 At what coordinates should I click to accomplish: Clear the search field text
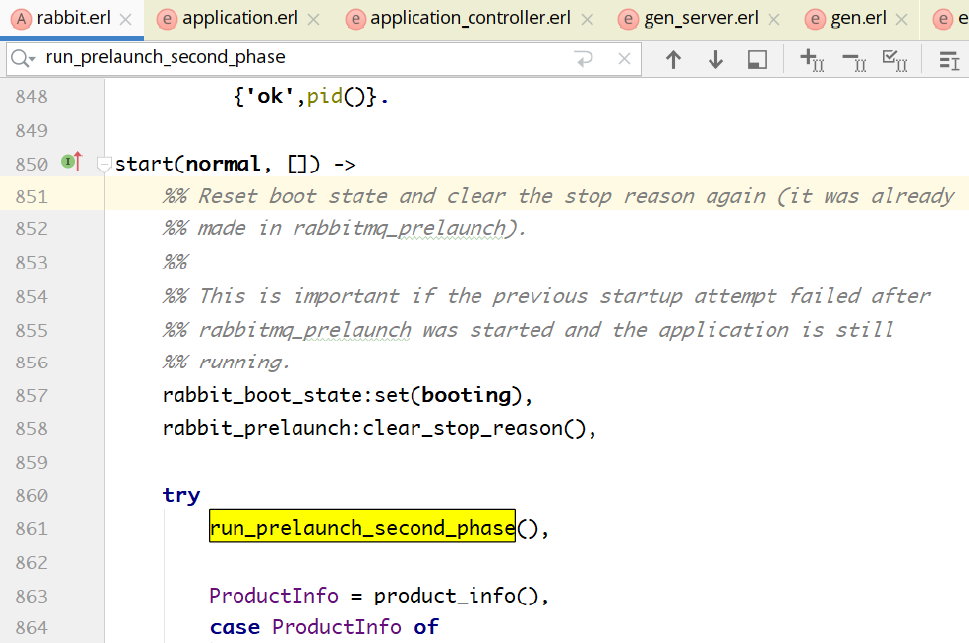pyautogui.click(x=625, y=59)
